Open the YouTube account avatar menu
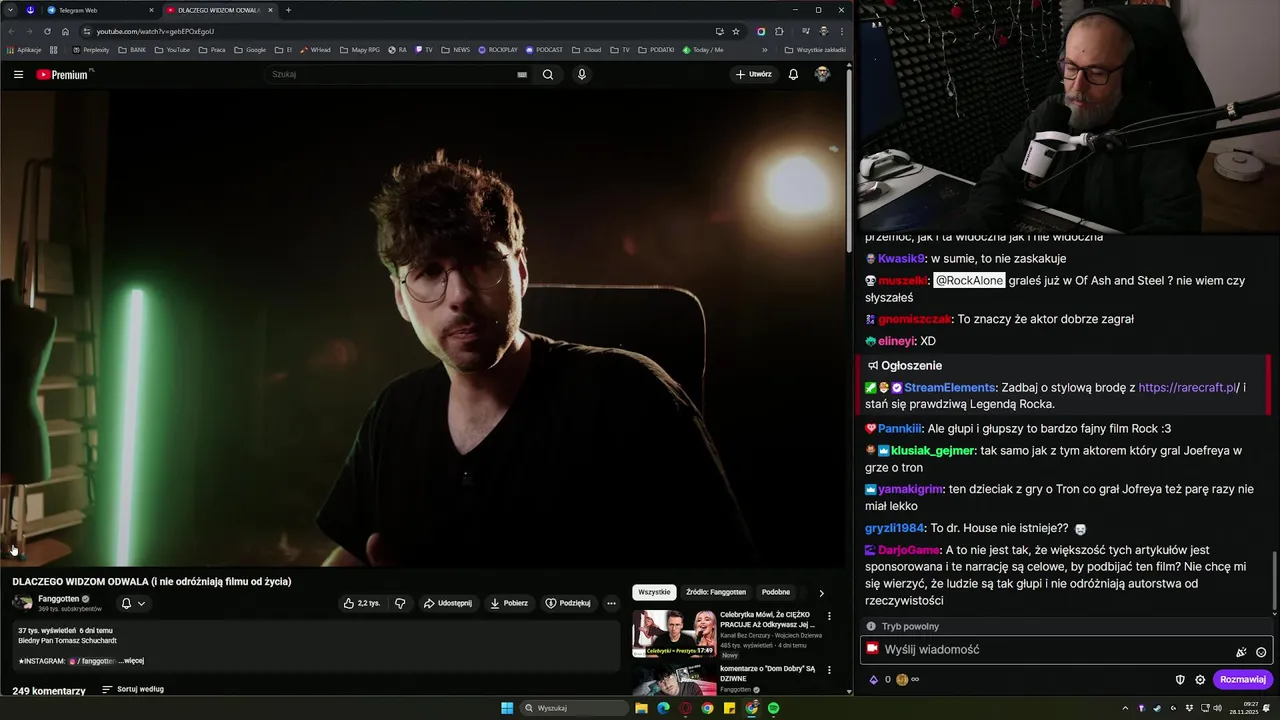 pyautogui.click(x=822, y=74)
